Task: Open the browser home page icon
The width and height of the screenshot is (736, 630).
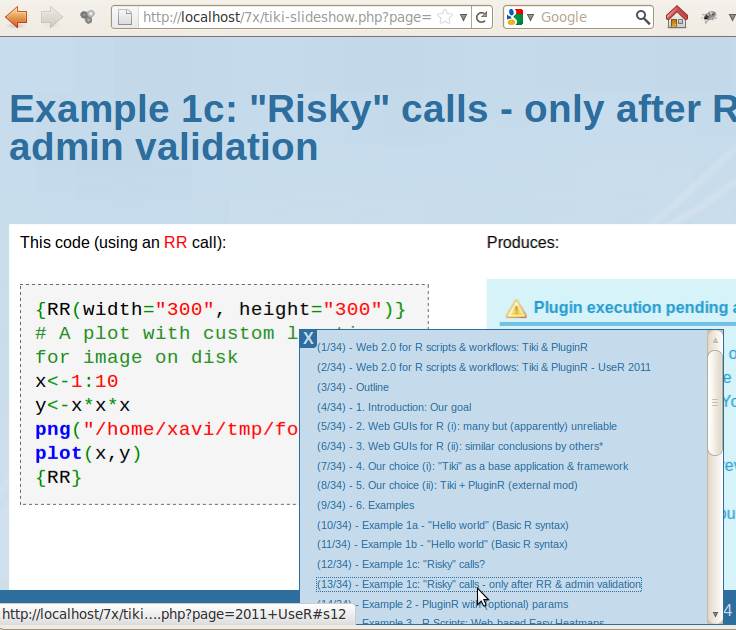Action: (676, 17)
